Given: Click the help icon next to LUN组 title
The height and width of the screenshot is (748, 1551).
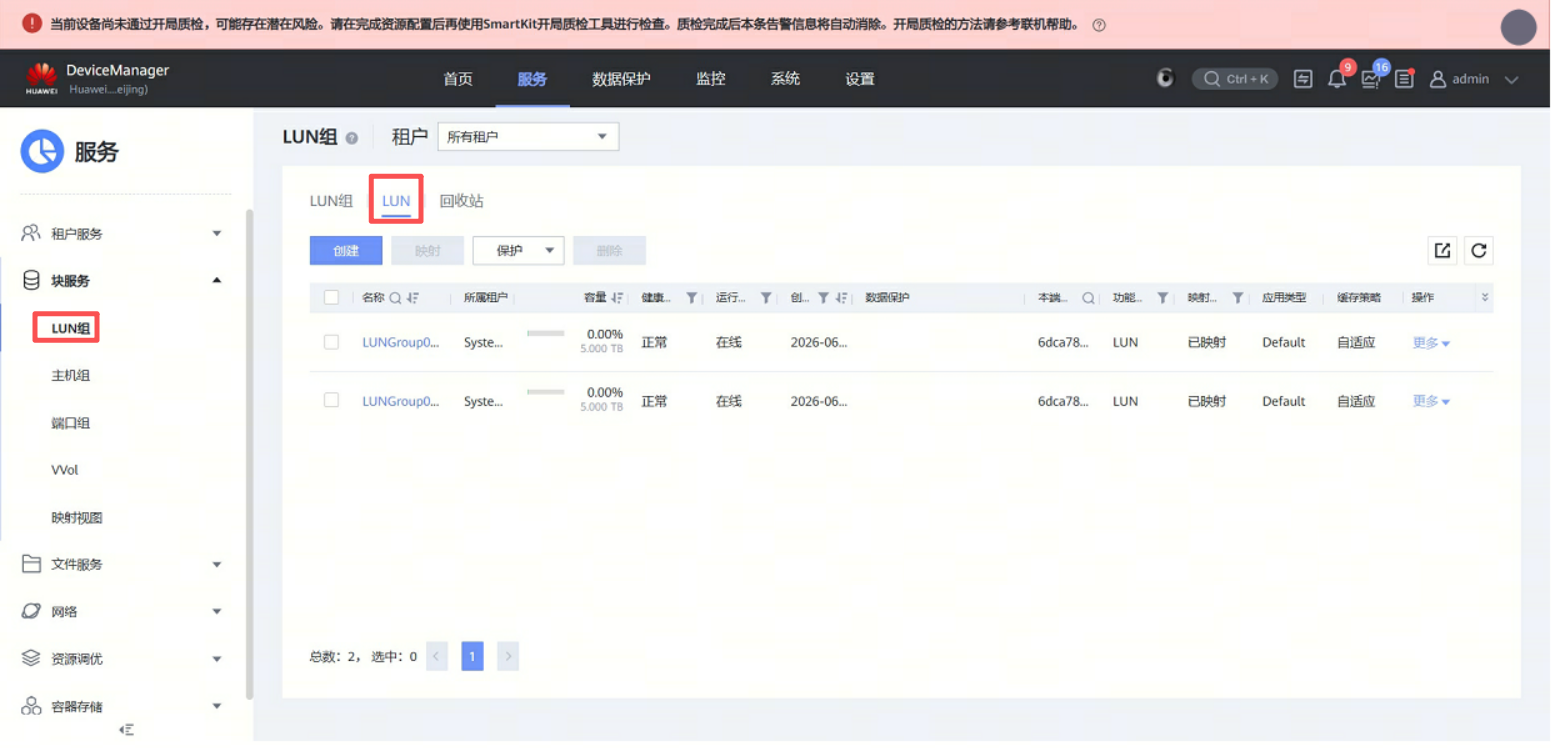Looking at the screenshot, I should tap(351, 138).
